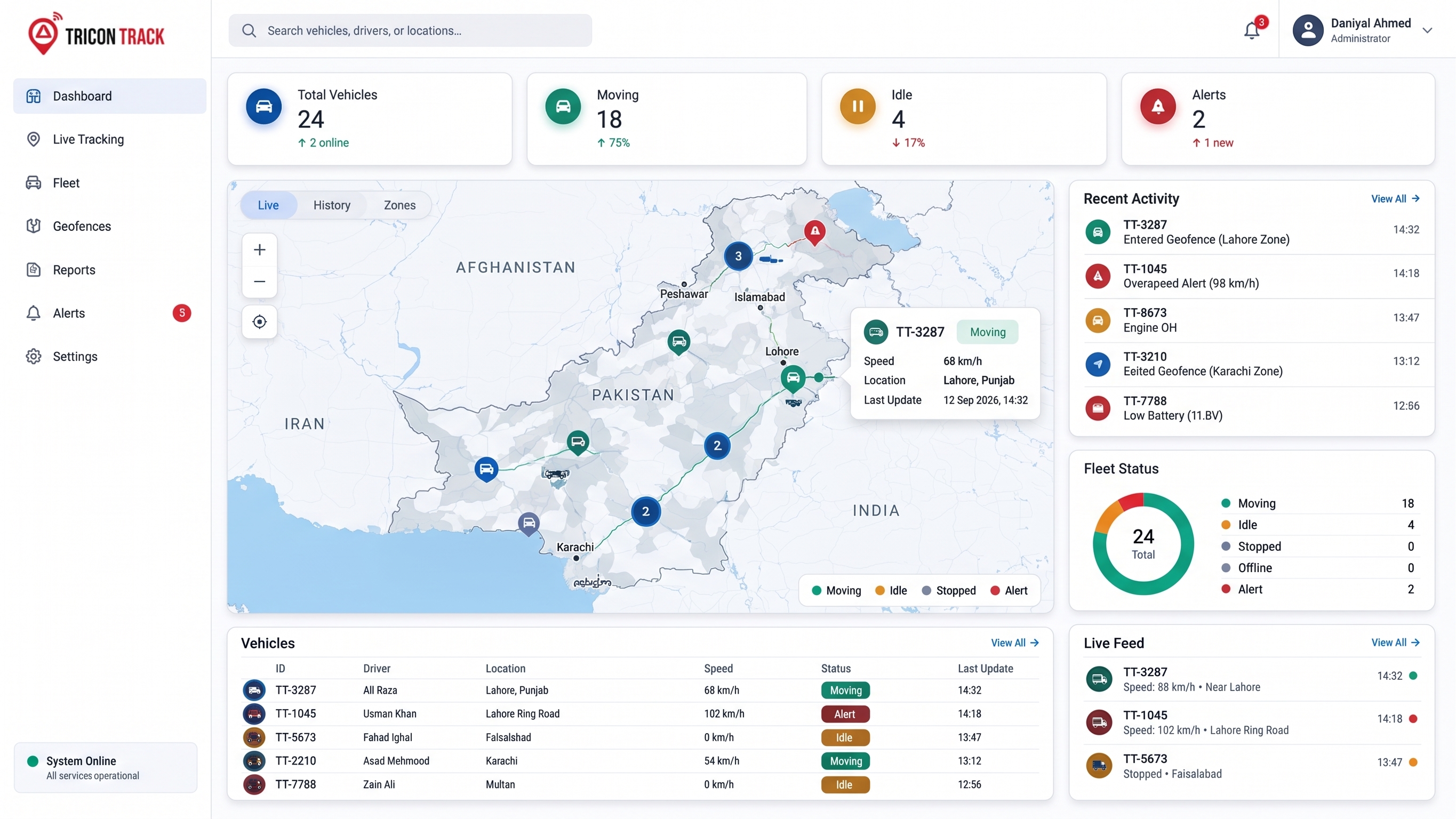Click the user avatar icon
This screenshot has height=819, width=1456.
(1308, 30)
